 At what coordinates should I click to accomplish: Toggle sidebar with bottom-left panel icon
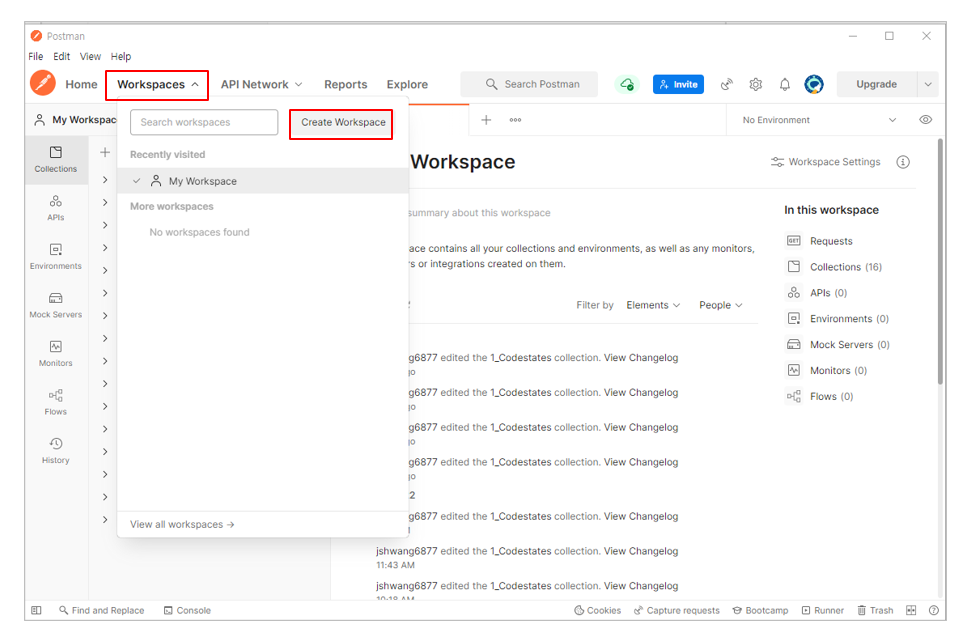click(36, 610)
